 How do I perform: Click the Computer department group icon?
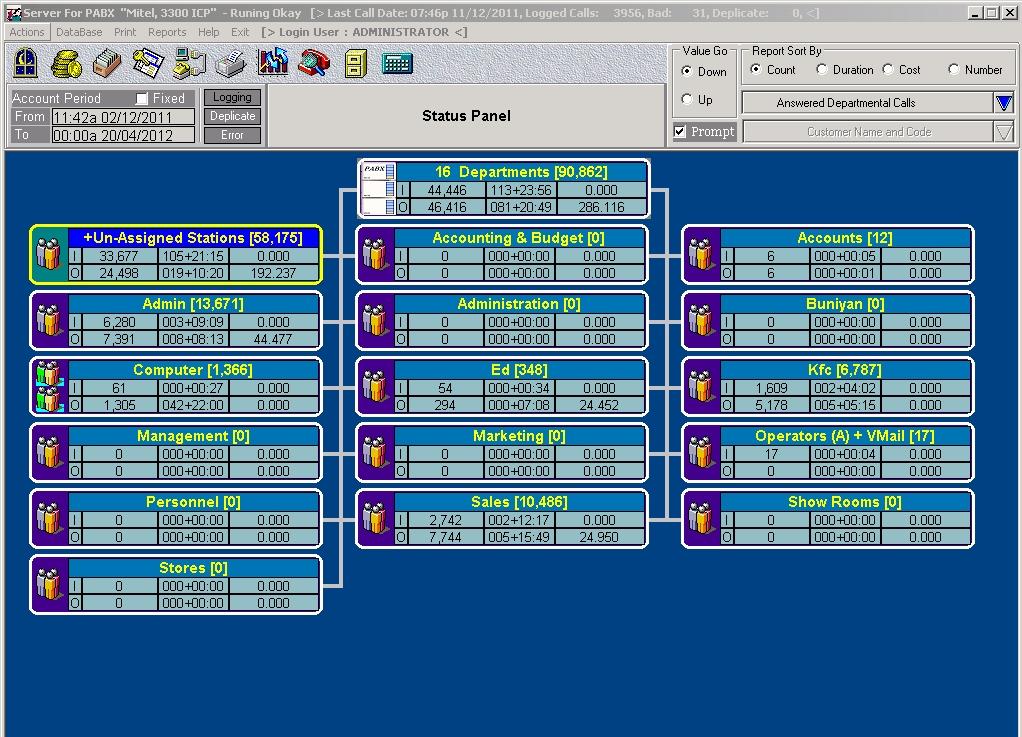(x=50, y=386)
